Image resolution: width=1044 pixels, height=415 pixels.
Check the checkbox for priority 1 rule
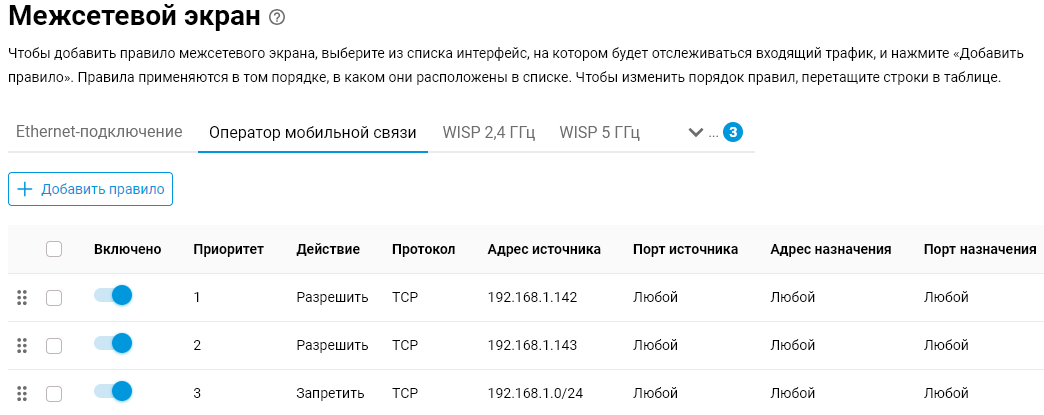tap(54, 297)
